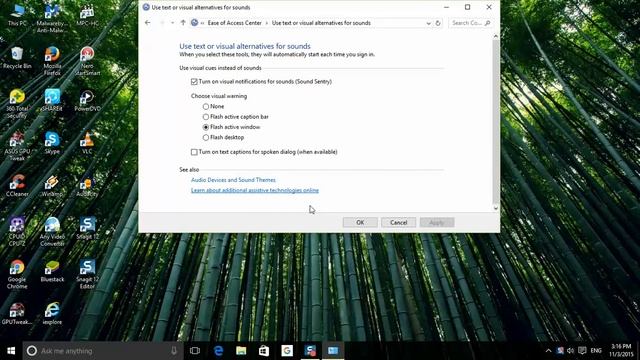640x360 pixels.
Task: Select the Mozilla Firefox desktop shortcut
Action: [x=52, y=61]
